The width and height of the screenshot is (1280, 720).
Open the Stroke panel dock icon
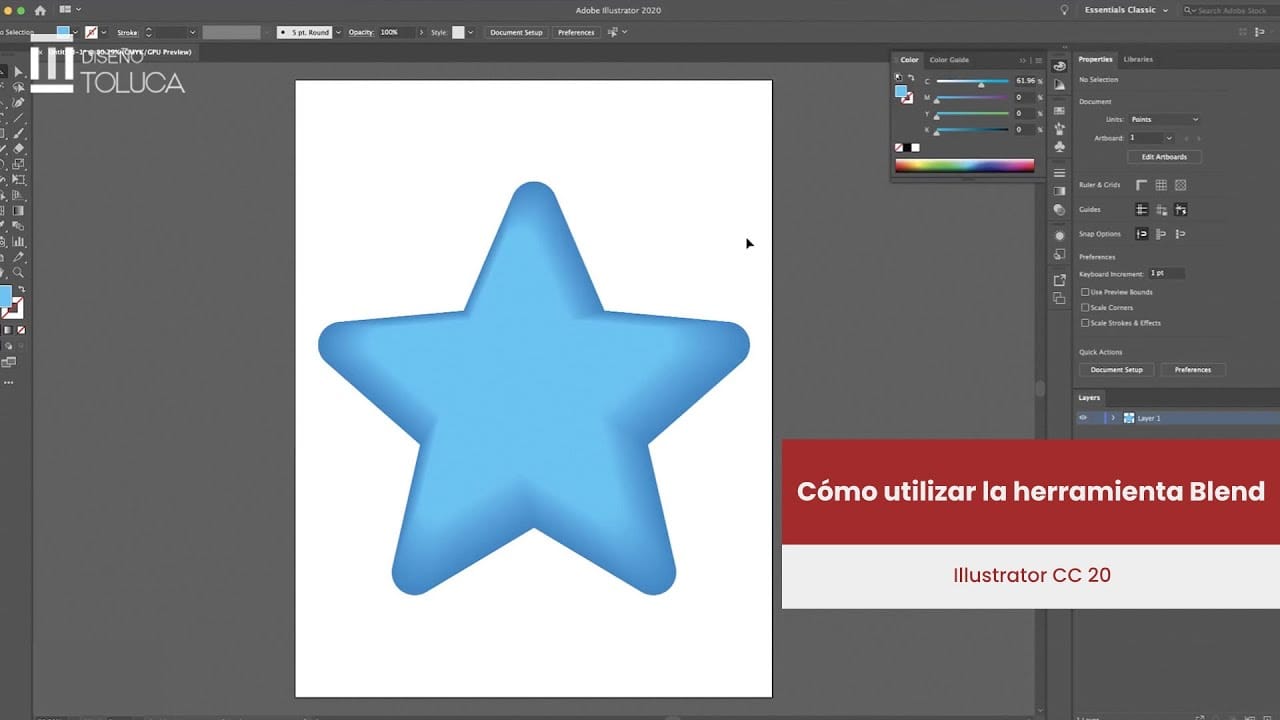click(x=1059, y=173)
